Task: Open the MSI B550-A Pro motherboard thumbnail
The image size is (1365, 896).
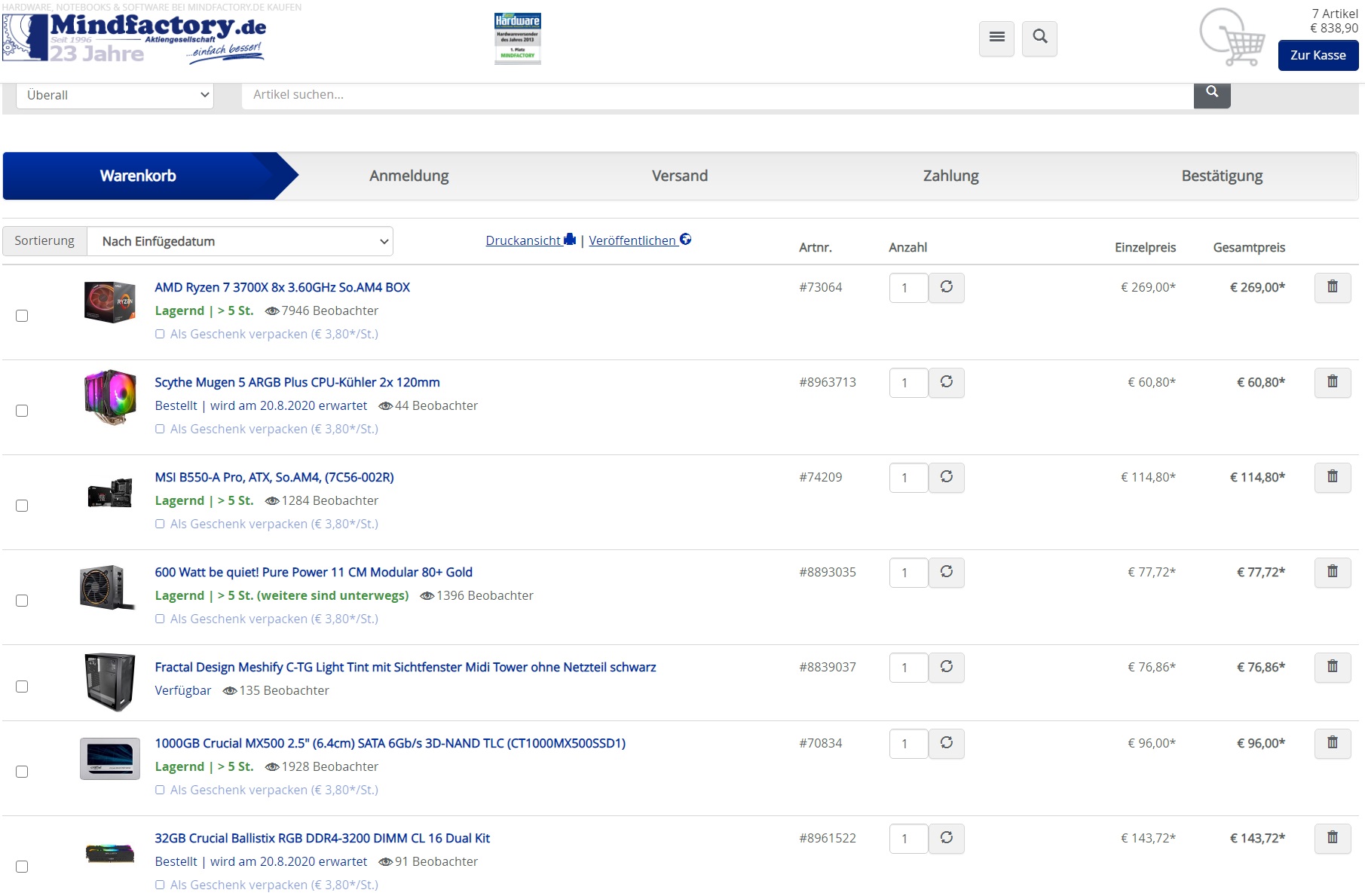Action: coord(110,492)
